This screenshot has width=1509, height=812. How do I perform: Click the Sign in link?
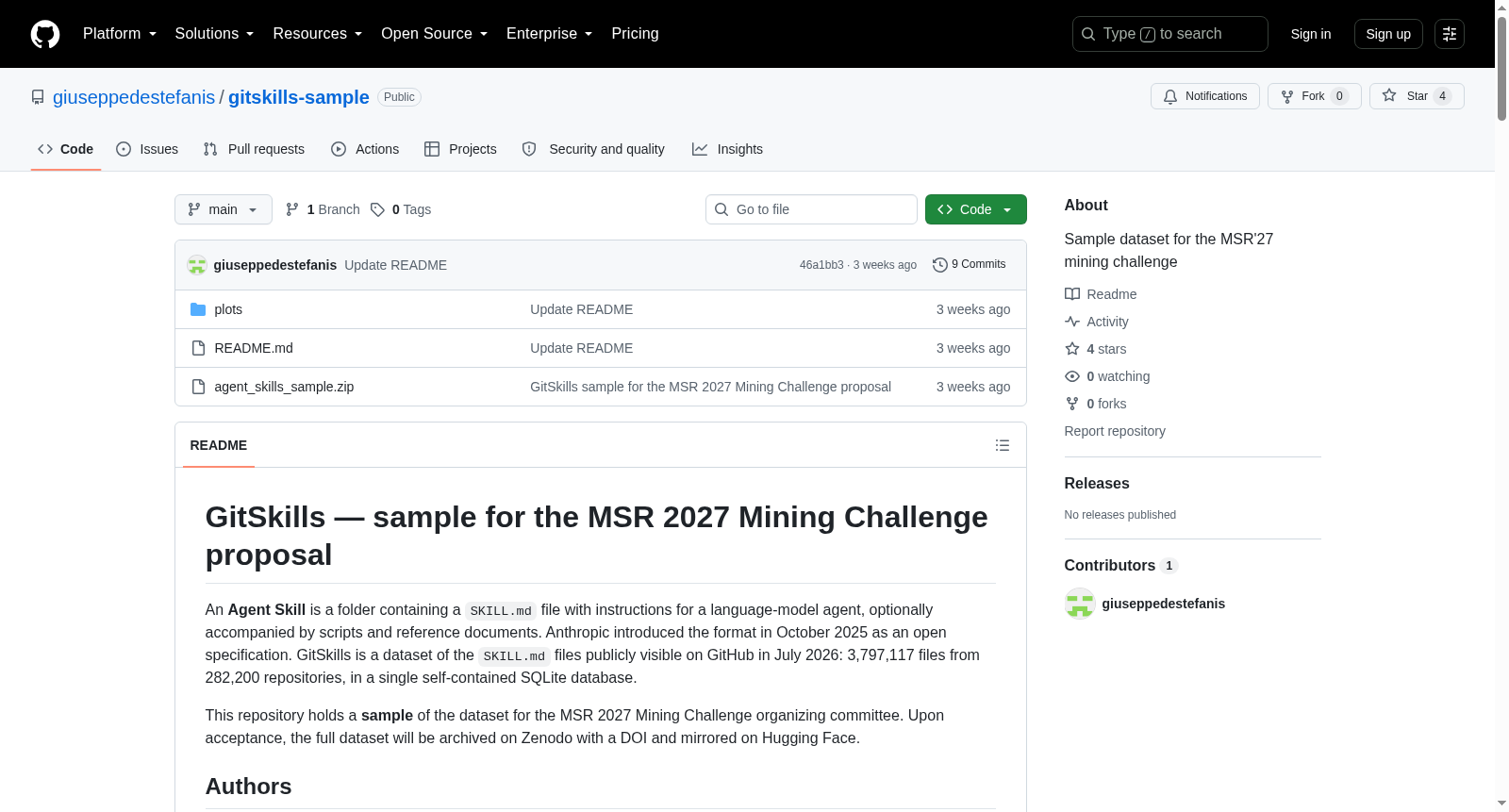coord(1311,34)
